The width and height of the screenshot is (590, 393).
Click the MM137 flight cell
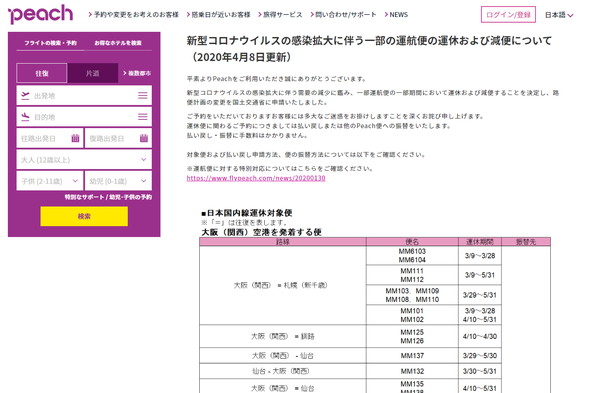click(412, 355)
